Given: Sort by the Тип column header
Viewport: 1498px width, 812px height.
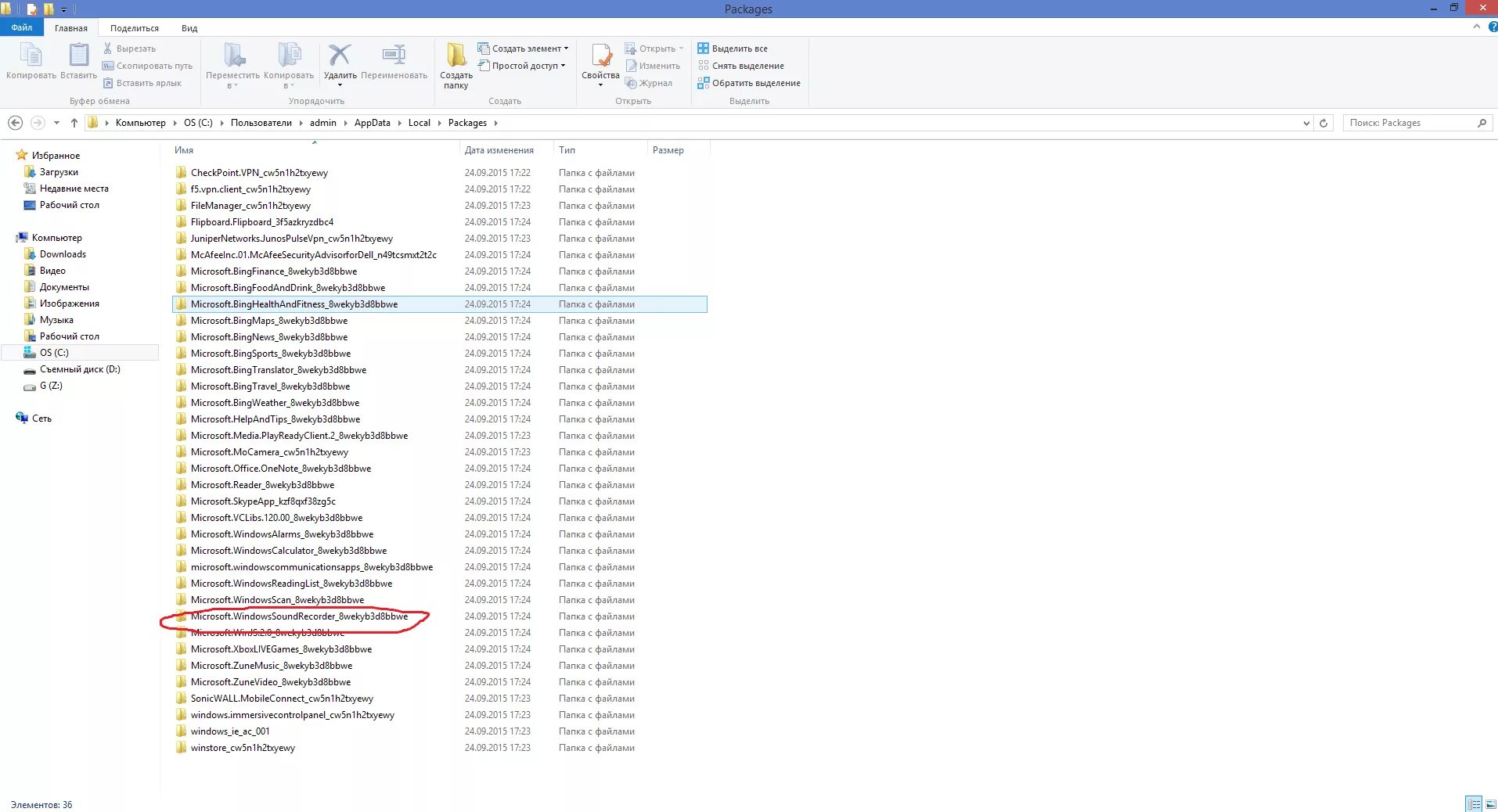Looking at the screenshot, I should pyautogui.click(x=567, y=150).
